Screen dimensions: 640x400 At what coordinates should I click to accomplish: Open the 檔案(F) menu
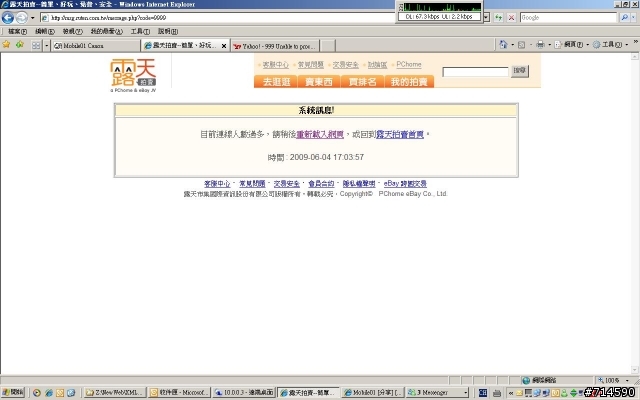click(18, 31)
